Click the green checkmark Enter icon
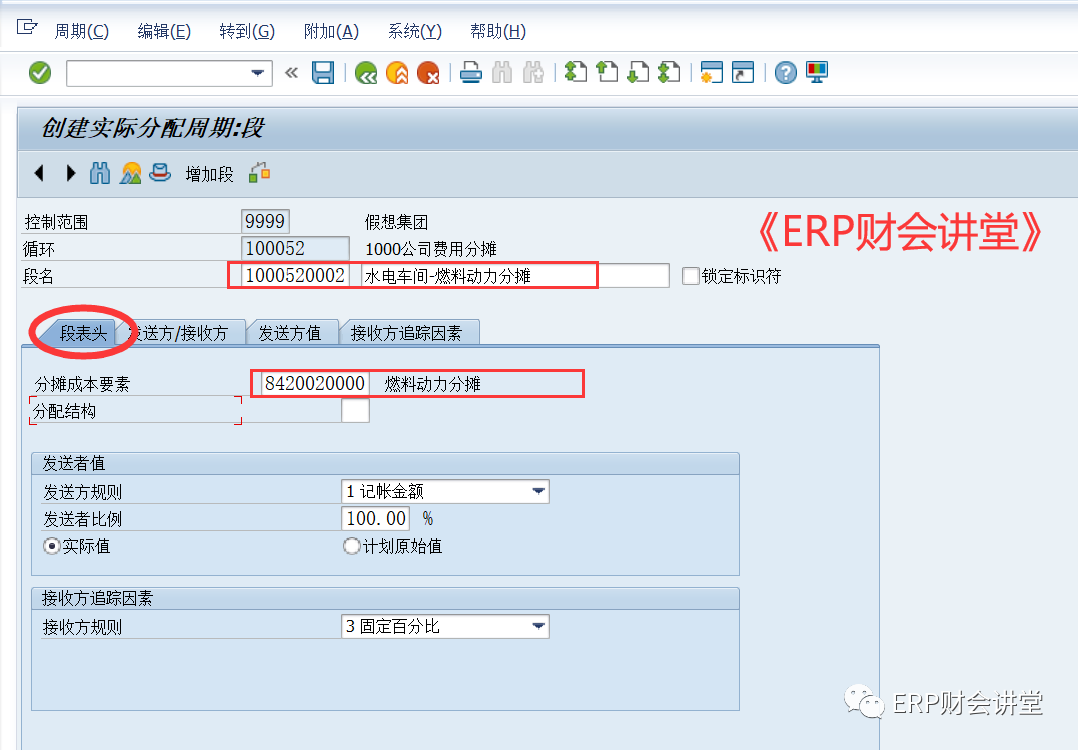Viewport: 1078px width, 750px height. (x=40, y=72)
